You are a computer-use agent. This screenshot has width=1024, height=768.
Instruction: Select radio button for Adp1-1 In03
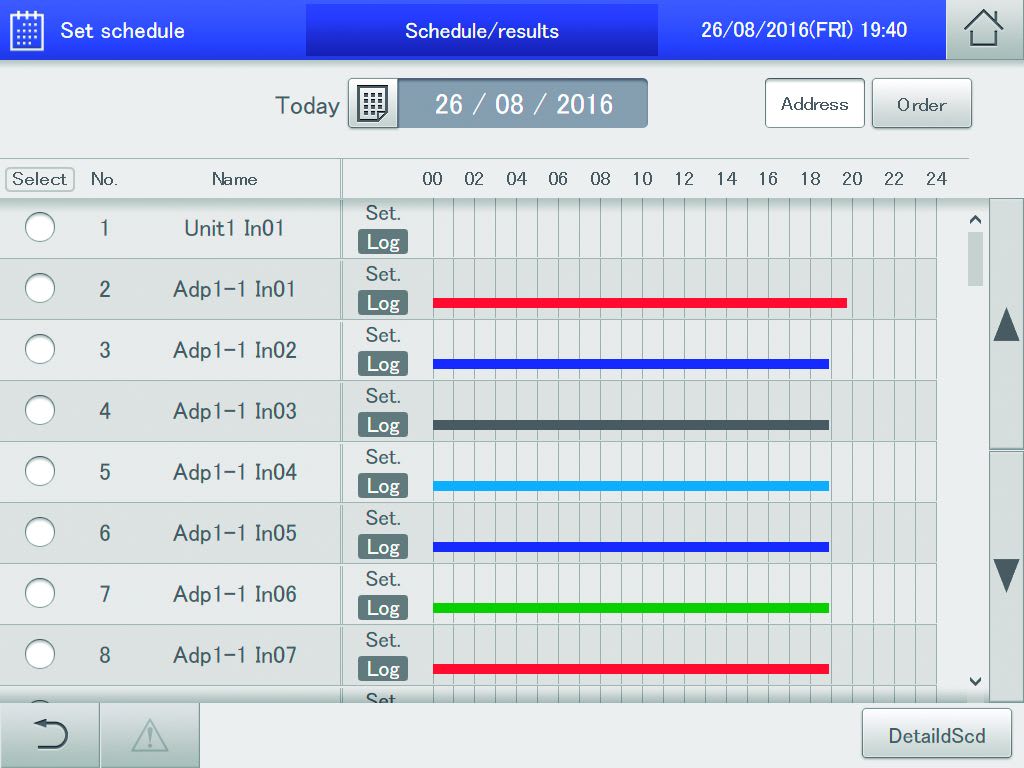(40, 411)
